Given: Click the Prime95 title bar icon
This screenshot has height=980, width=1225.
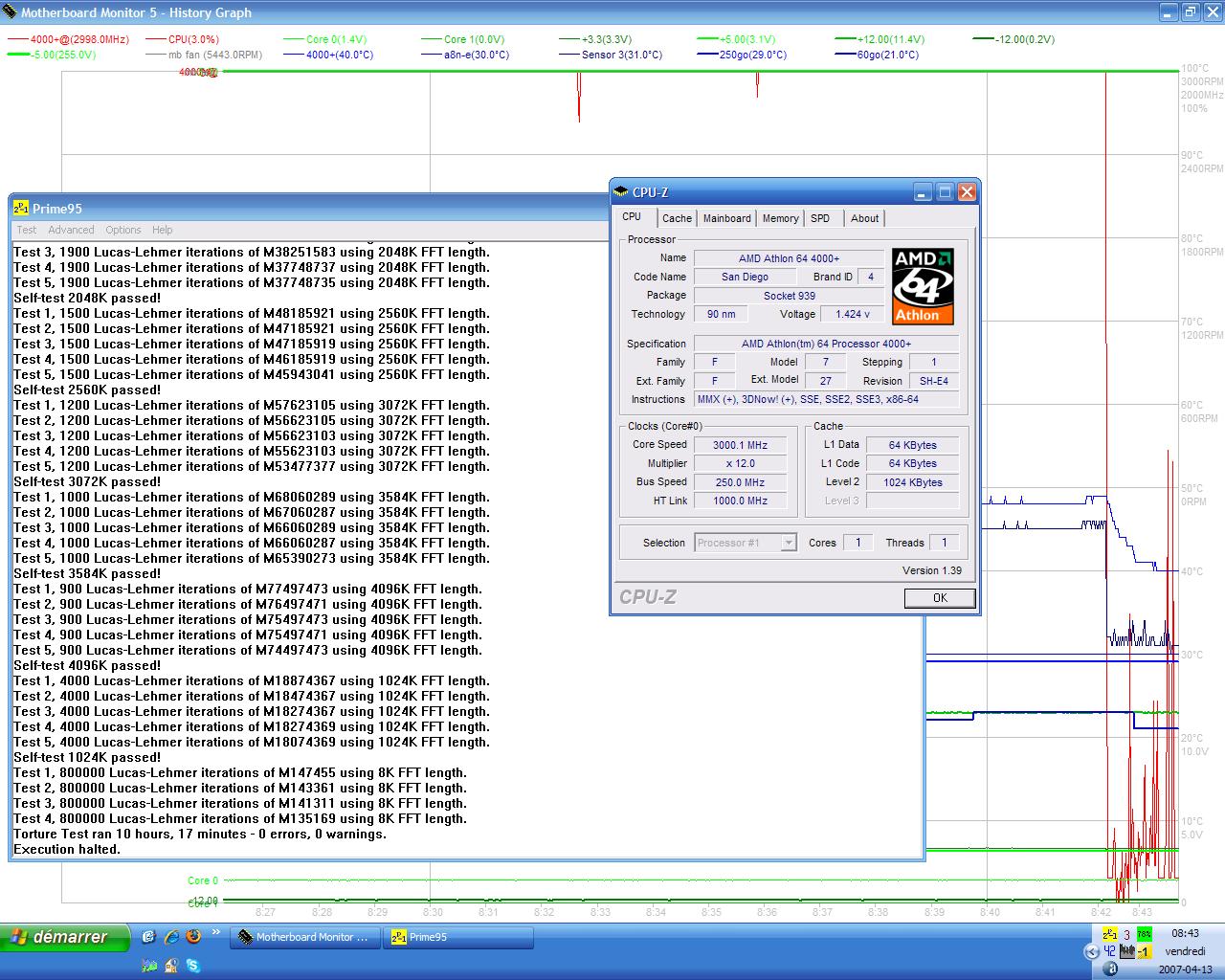Looking at the screenshot, I should click(x=20, y=209).
